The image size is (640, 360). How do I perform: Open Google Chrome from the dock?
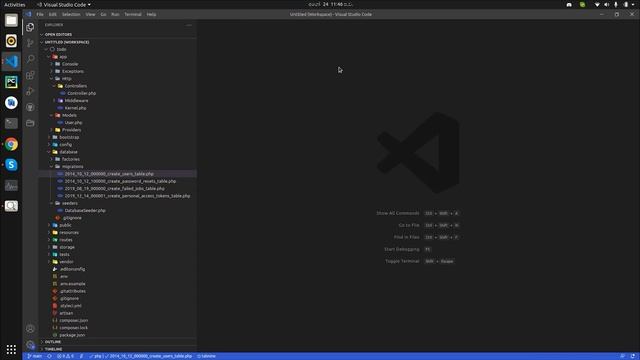tap(11, 144)
